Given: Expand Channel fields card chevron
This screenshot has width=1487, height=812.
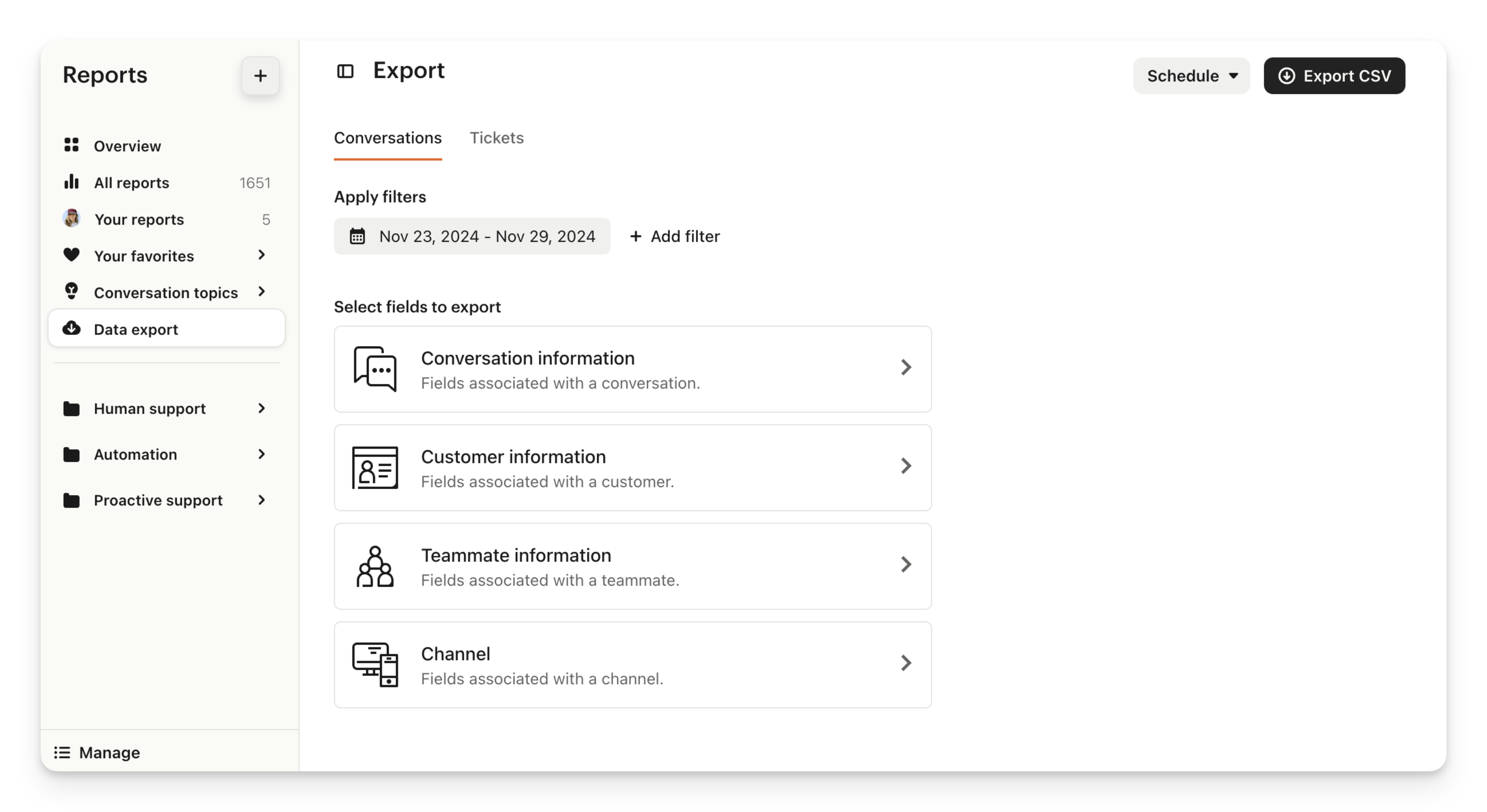Looking at the screenshot, I should pos(906,663).
